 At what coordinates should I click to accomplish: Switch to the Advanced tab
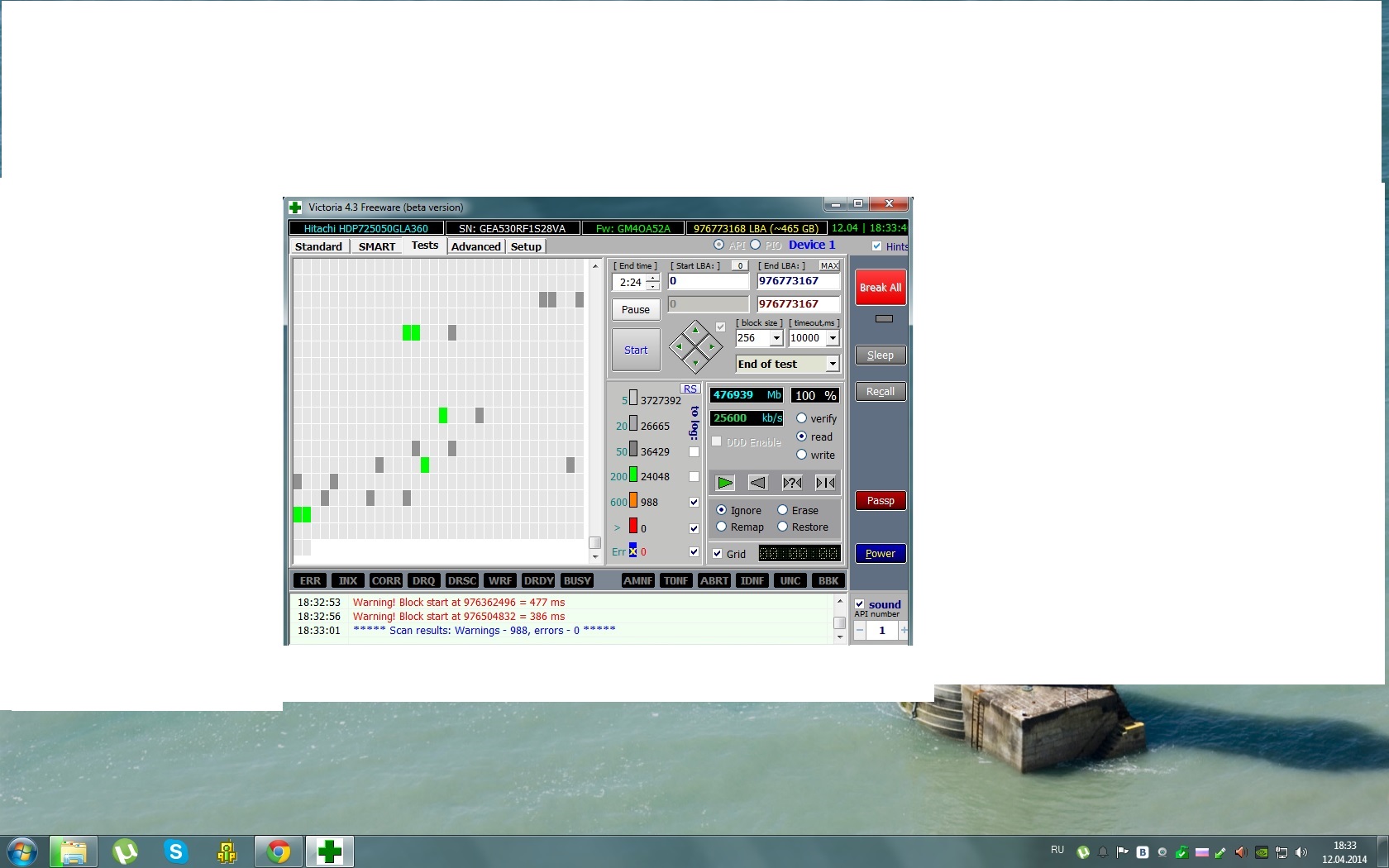[x=476, y=246]
